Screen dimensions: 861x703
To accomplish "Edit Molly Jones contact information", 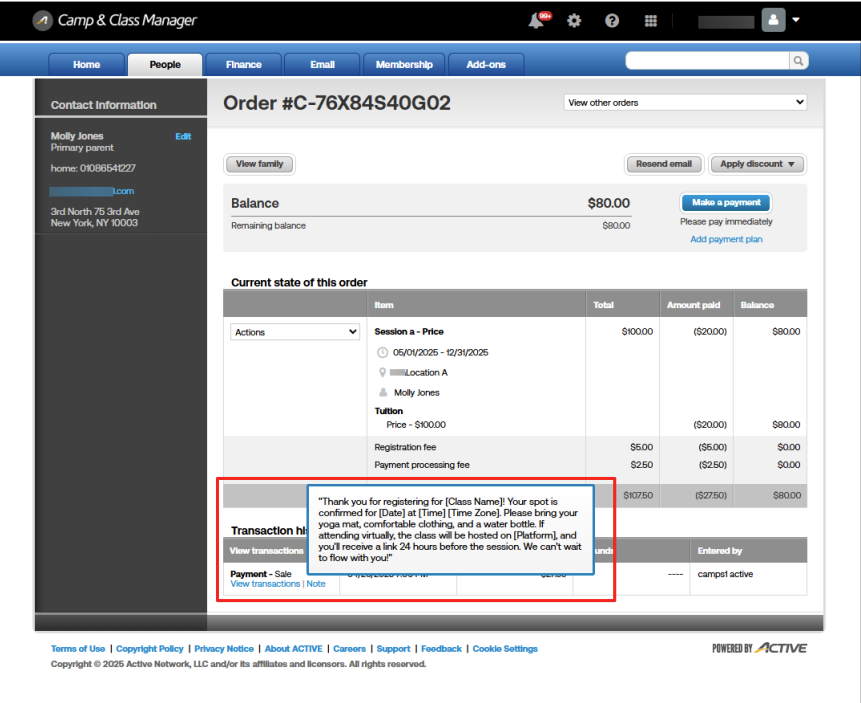I will click(x=183, y=136).
